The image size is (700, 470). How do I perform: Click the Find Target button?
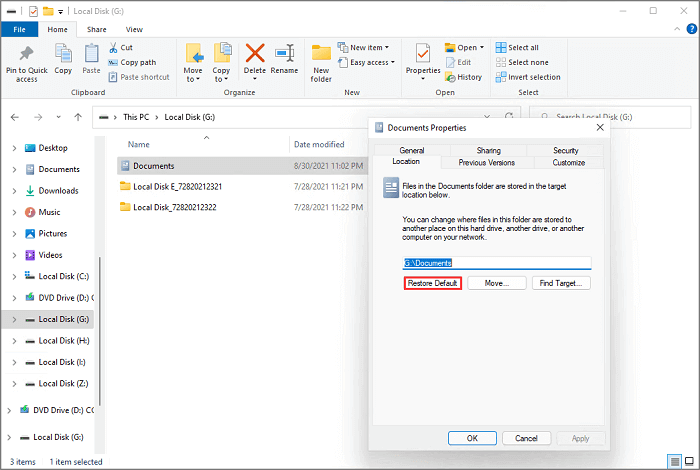pos(561,283)
